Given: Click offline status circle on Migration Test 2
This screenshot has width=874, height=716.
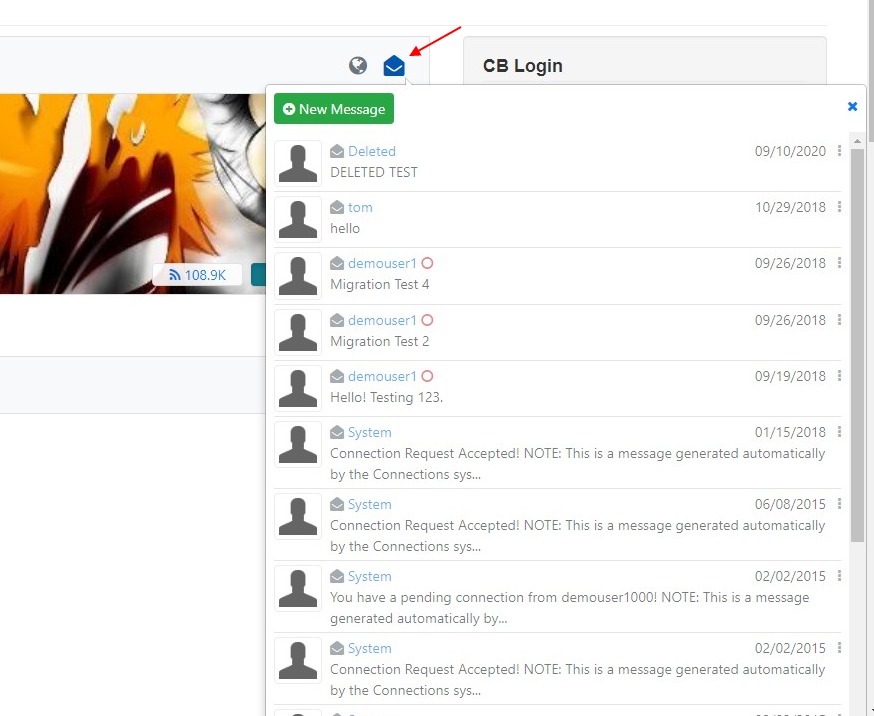Looking at the screenshot, I should 427,320.
